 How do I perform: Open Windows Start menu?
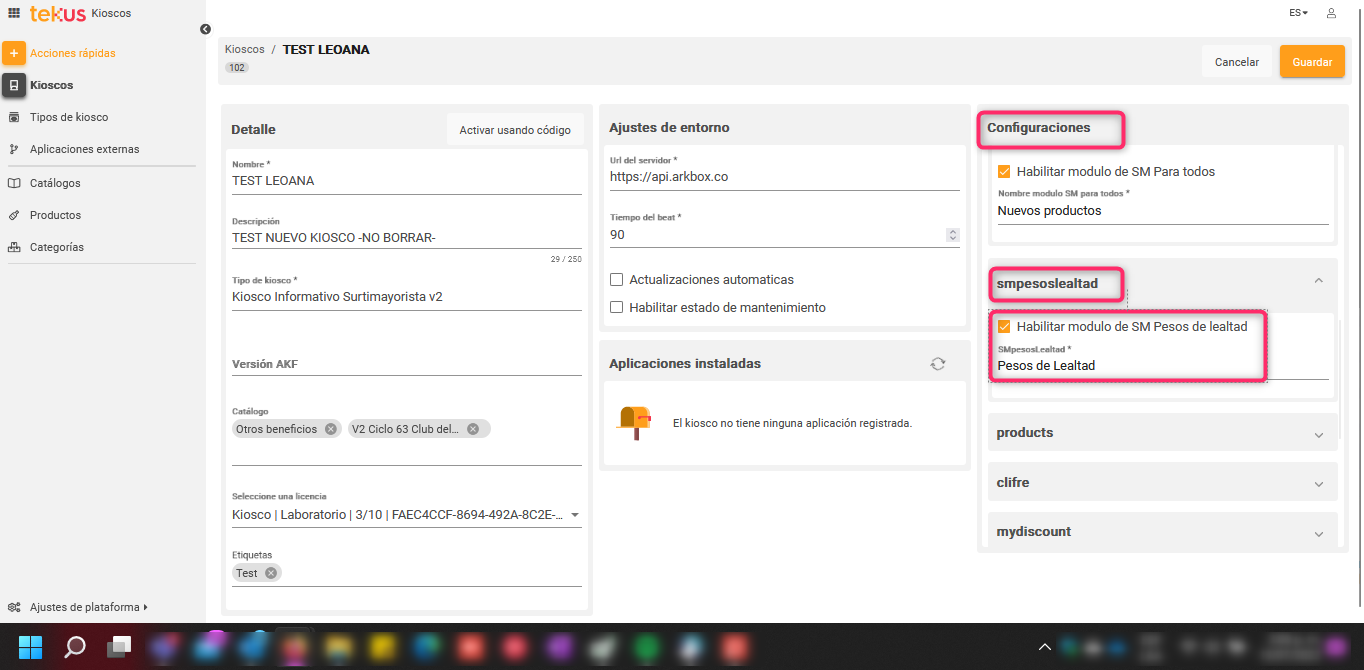coord(30,647)
